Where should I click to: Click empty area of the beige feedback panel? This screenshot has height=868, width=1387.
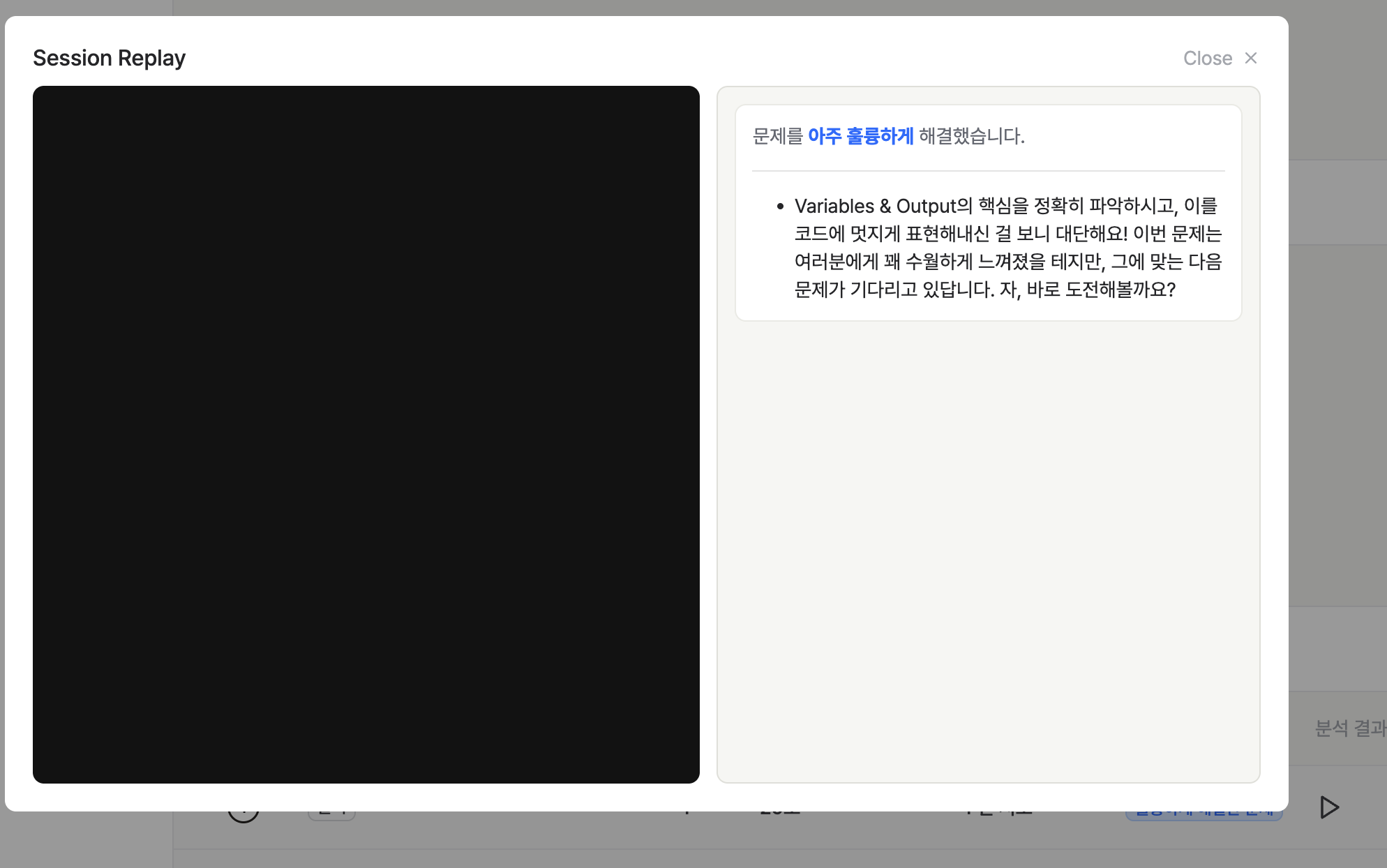(x=988, y=551)
